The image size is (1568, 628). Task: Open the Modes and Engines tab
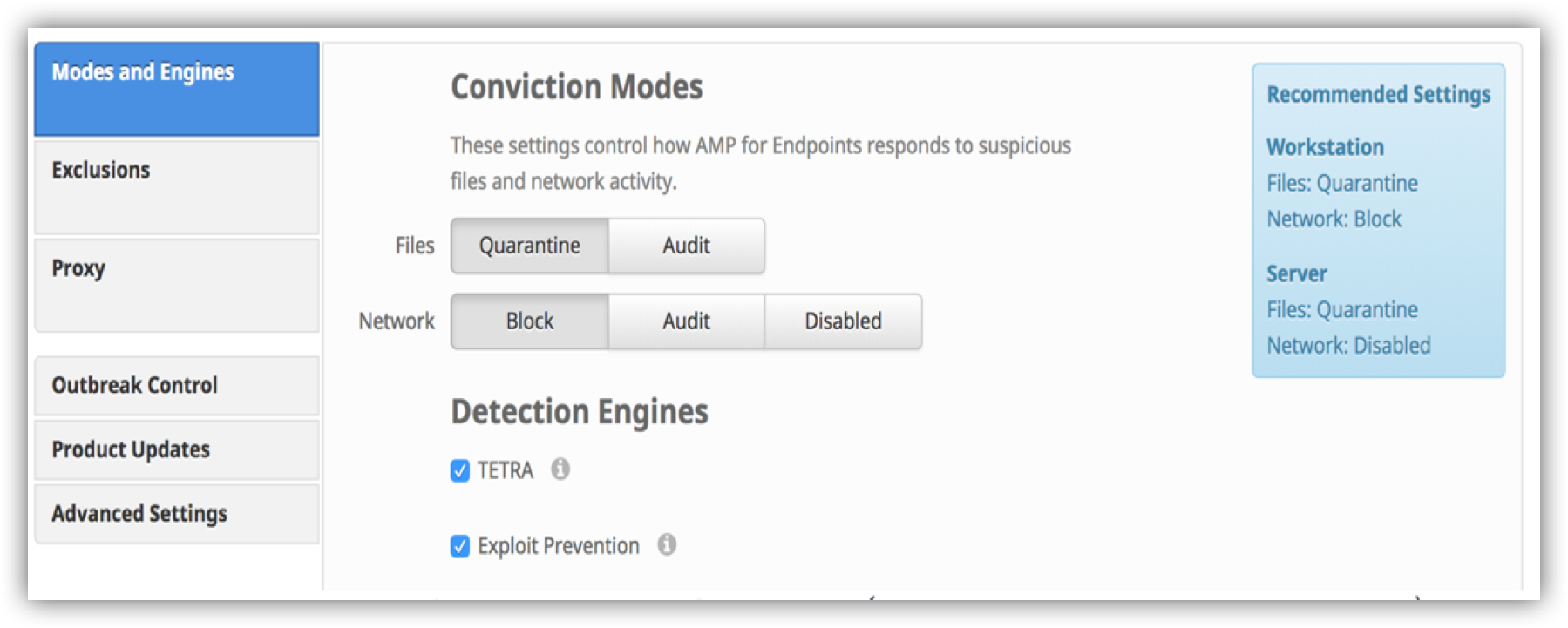click(177, 89)
